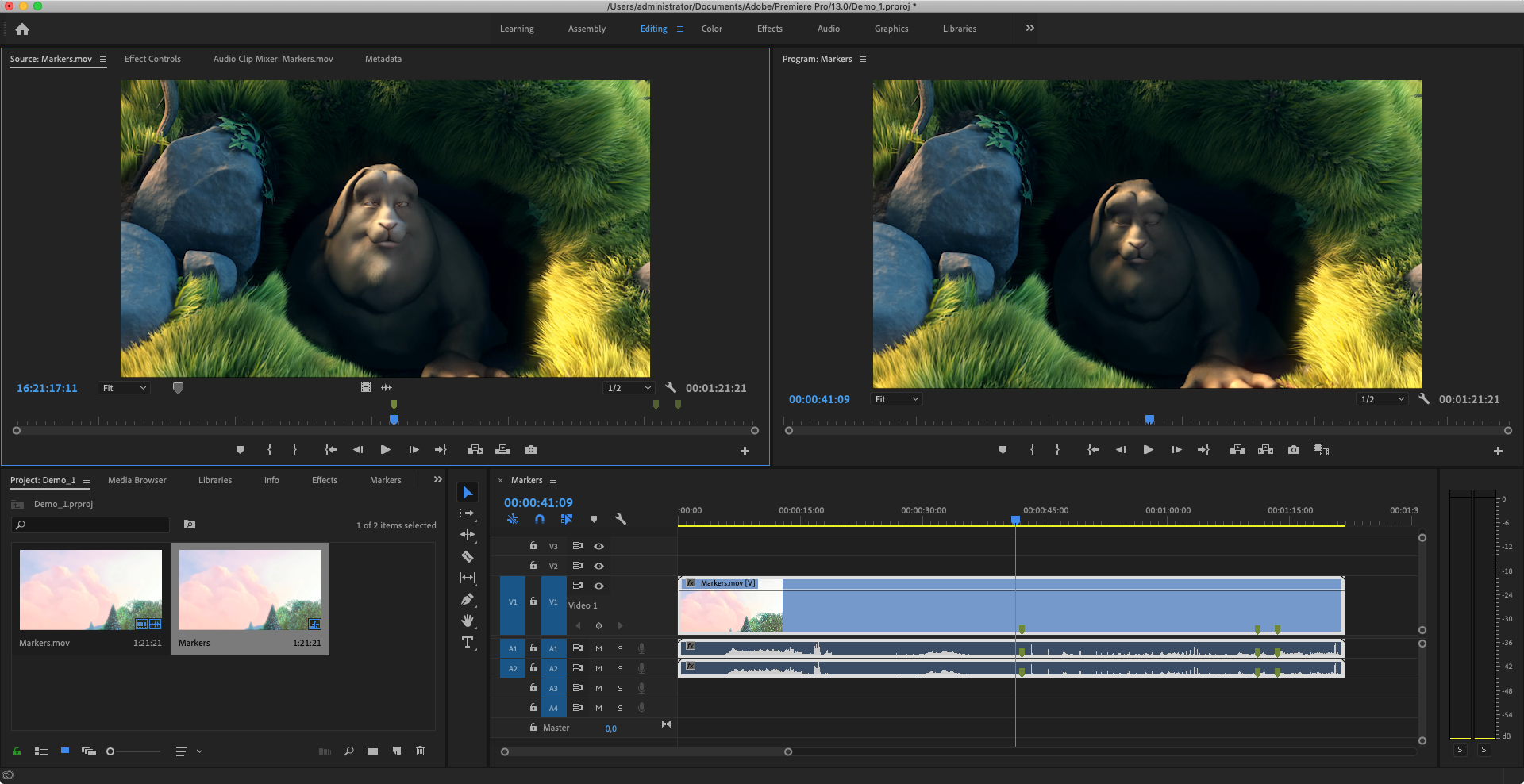Select the Track Select Forward tool

[x=468, y=513]
